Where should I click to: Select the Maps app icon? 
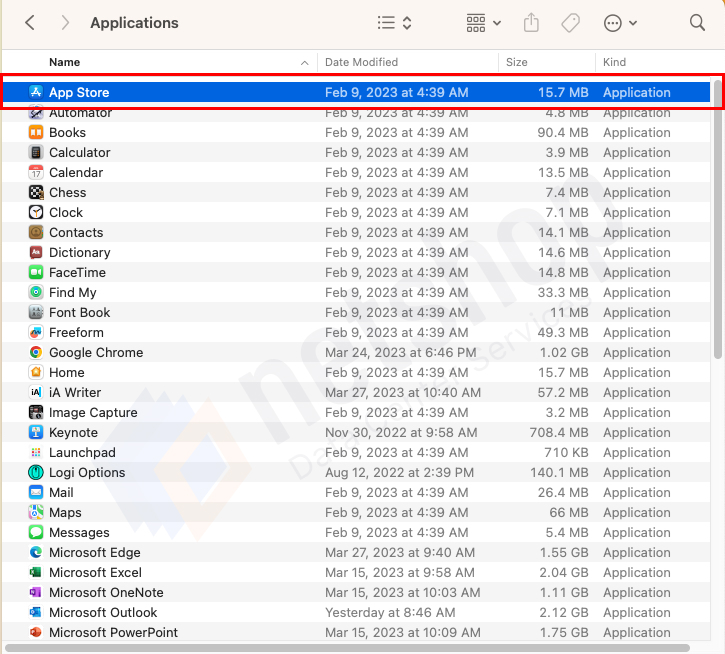tap(36, 512)
